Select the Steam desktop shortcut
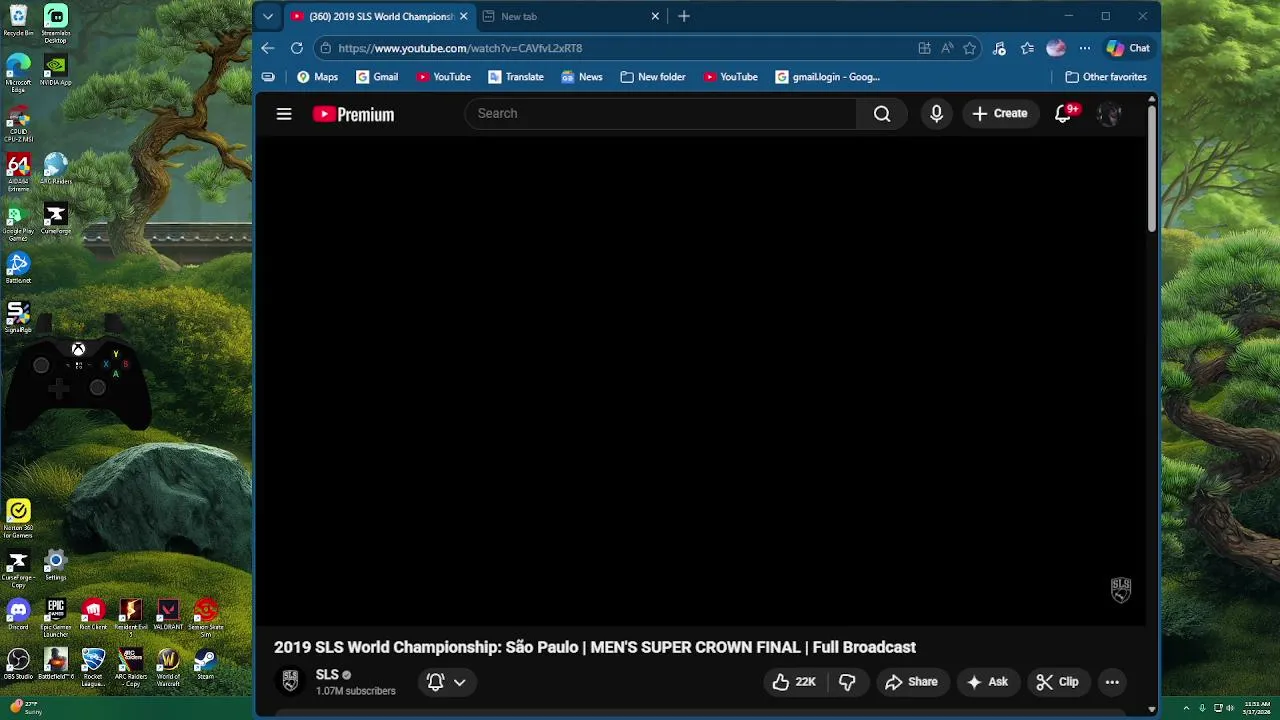The image size is (1280, 720). click(205, 664)
